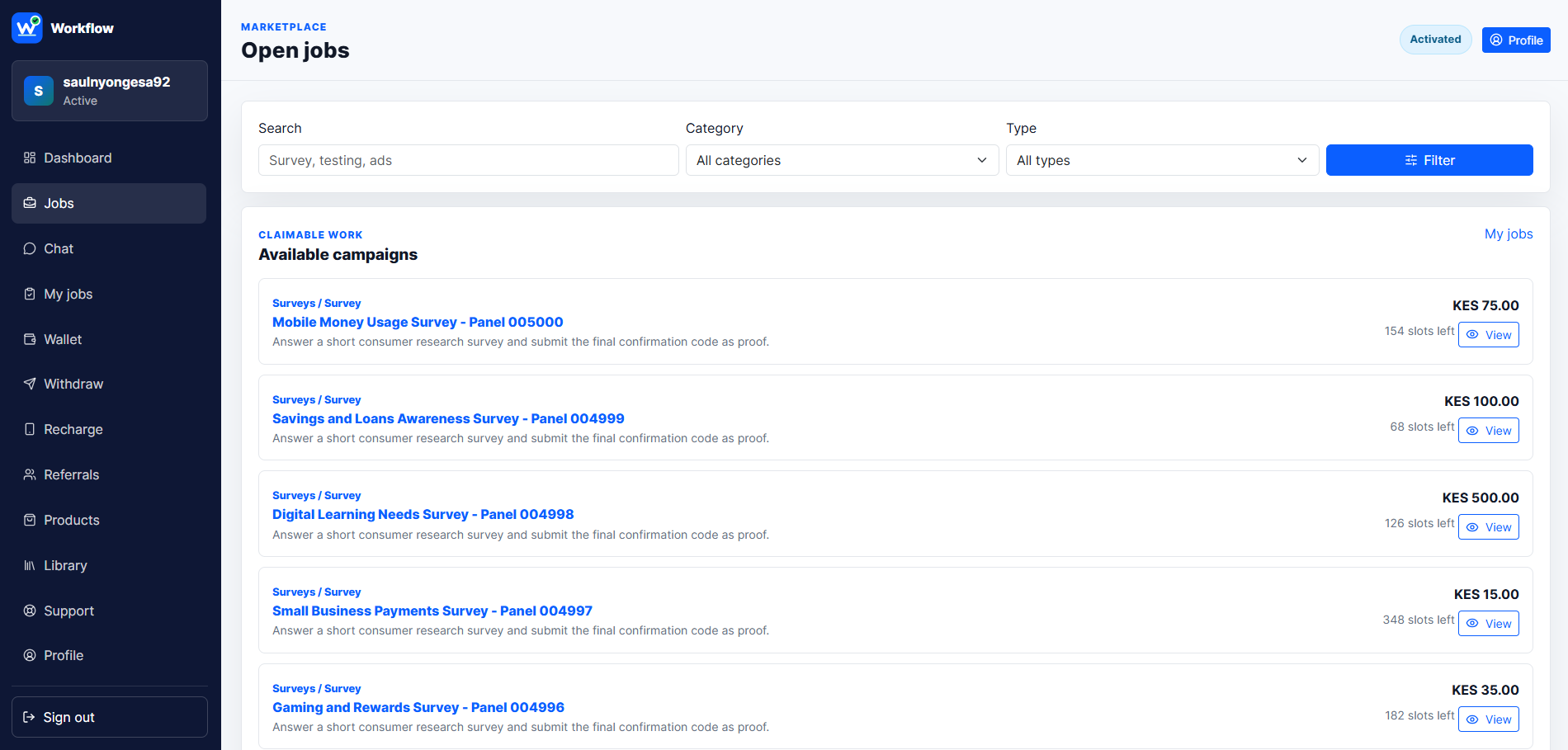
Task: Open Dashboard in the sidebar
Action: tap(109, 158)
